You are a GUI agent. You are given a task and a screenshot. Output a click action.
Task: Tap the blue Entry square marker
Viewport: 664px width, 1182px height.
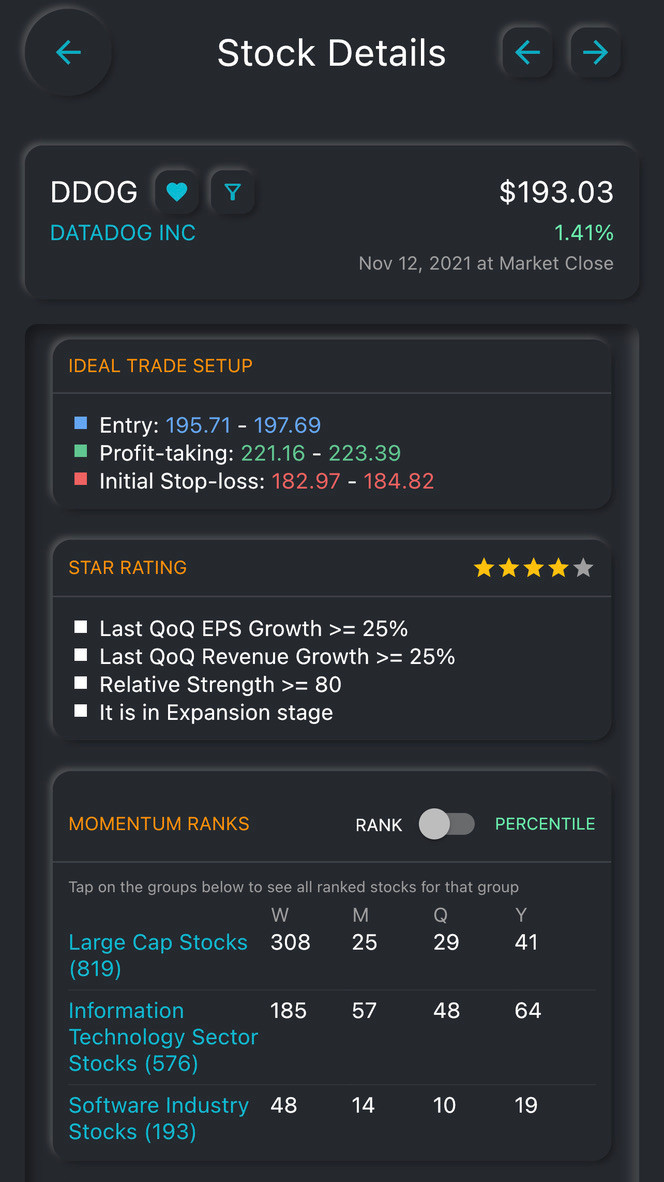tap(81, 424)
